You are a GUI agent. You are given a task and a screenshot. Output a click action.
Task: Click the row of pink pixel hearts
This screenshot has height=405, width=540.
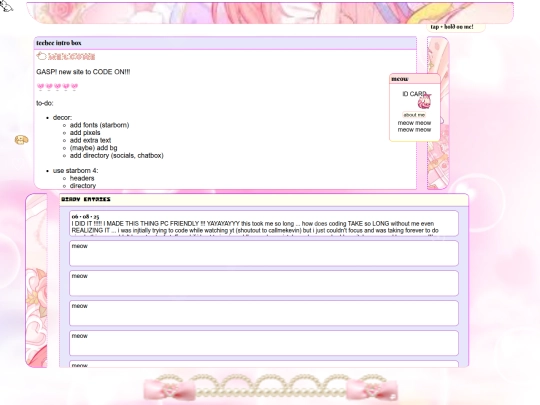(x=58, y=86)
